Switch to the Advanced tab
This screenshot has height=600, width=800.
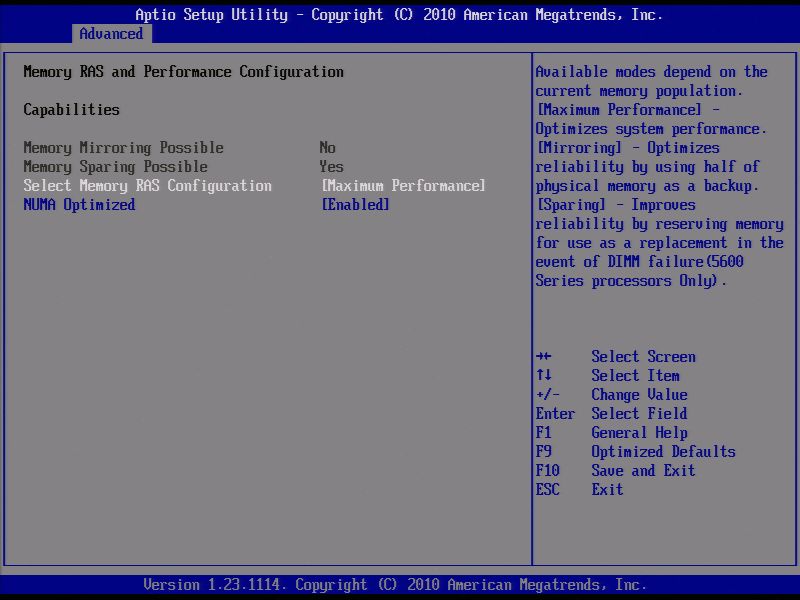[111, 33]
